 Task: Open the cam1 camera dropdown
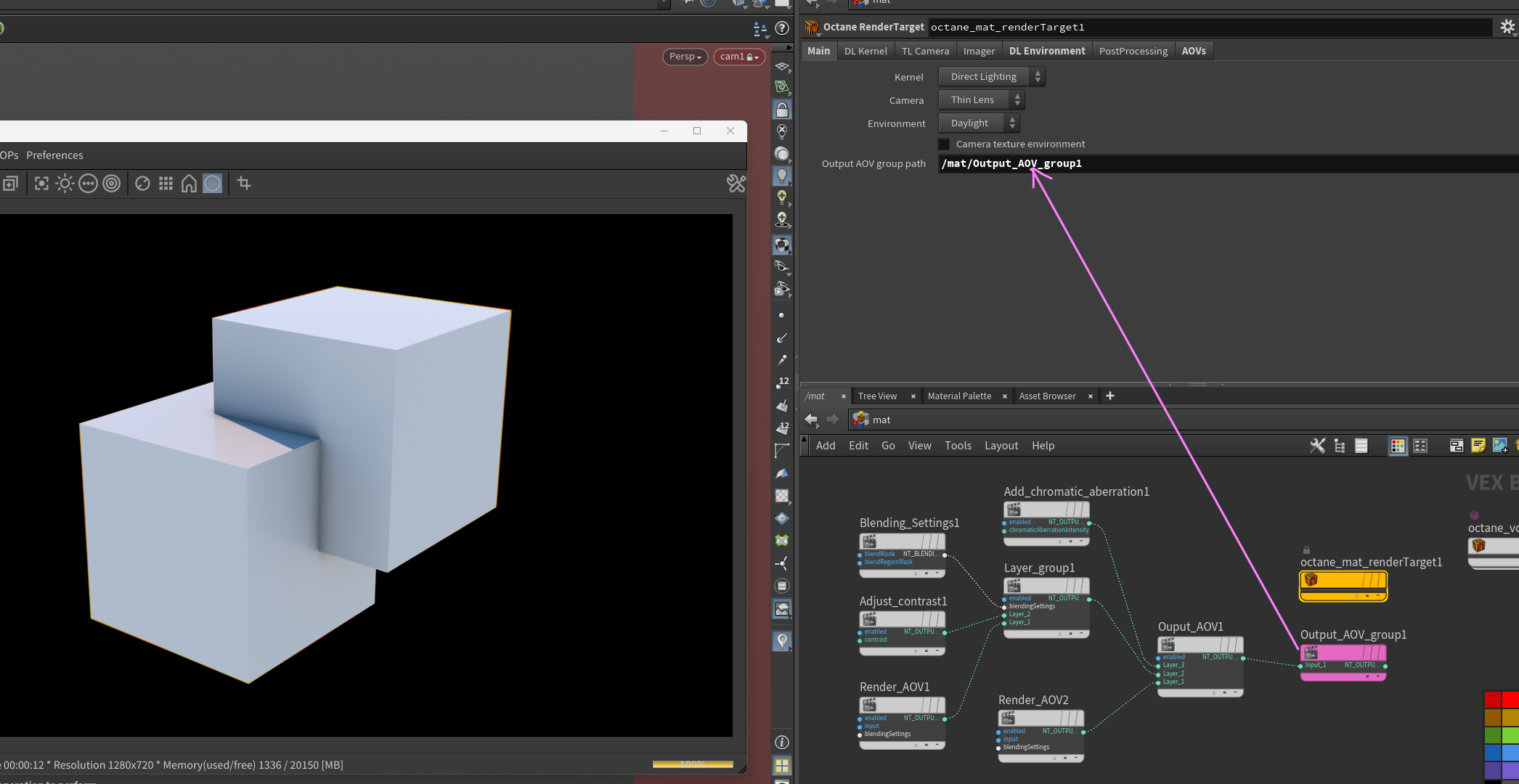[x=739, y=57]
